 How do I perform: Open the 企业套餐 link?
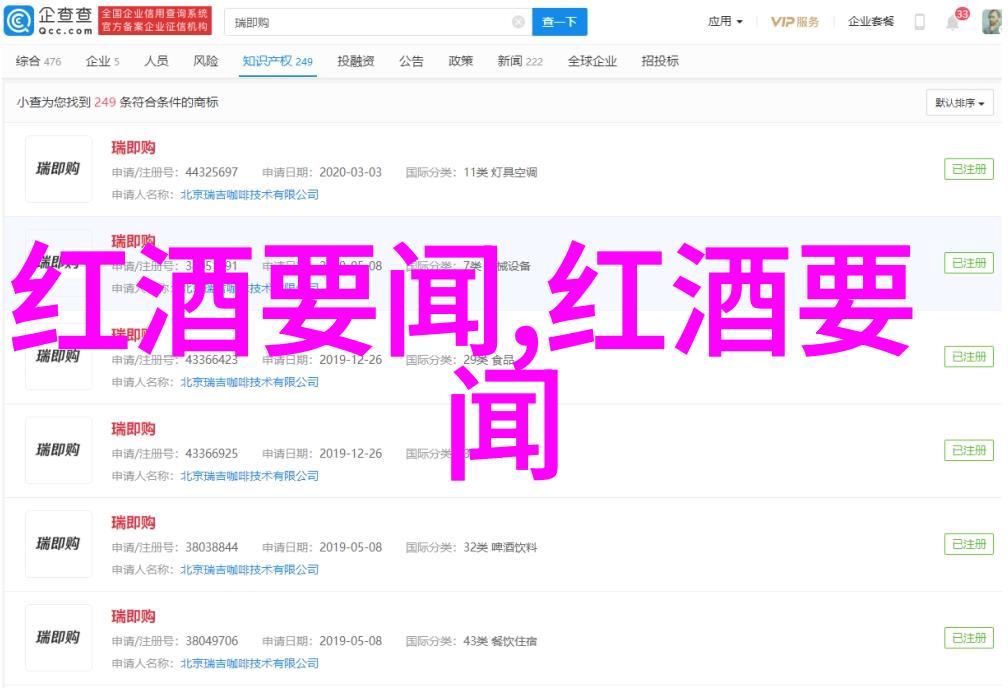[x=870, y=22]
